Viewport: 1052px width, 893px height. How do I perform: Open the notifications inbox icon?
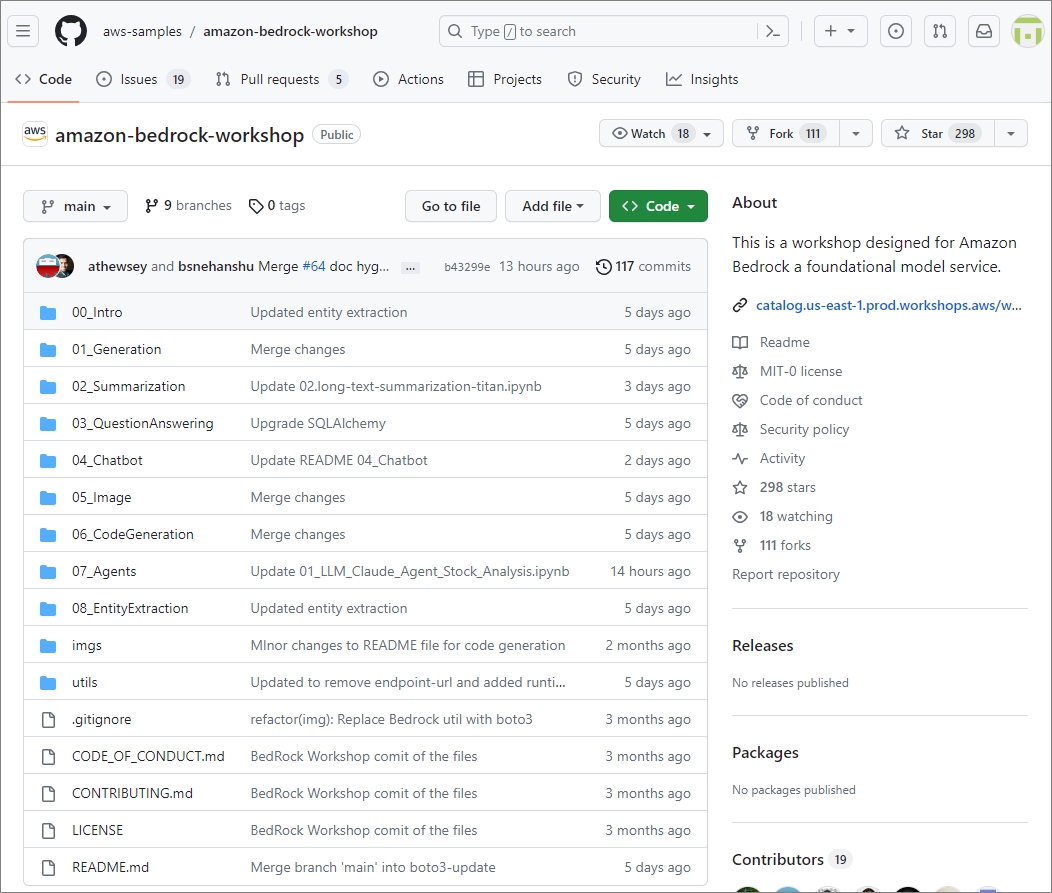click(984, 32)
